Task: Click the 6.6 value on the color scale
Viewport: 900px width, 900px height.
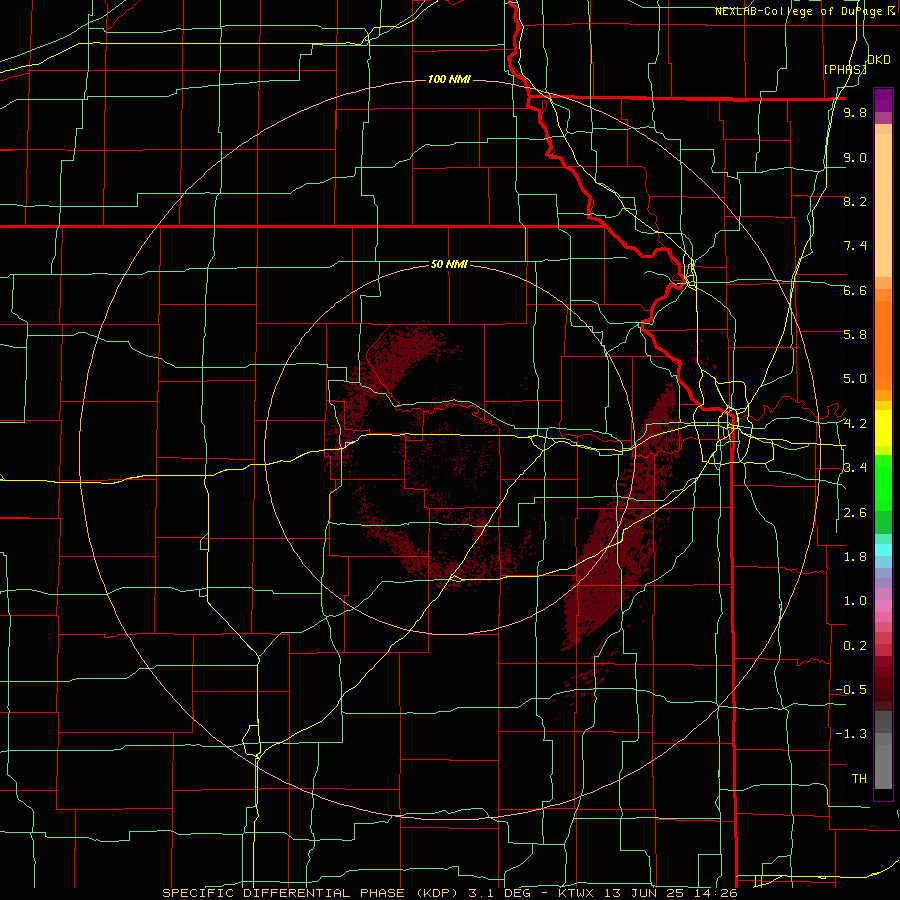Action: (855, 290)
